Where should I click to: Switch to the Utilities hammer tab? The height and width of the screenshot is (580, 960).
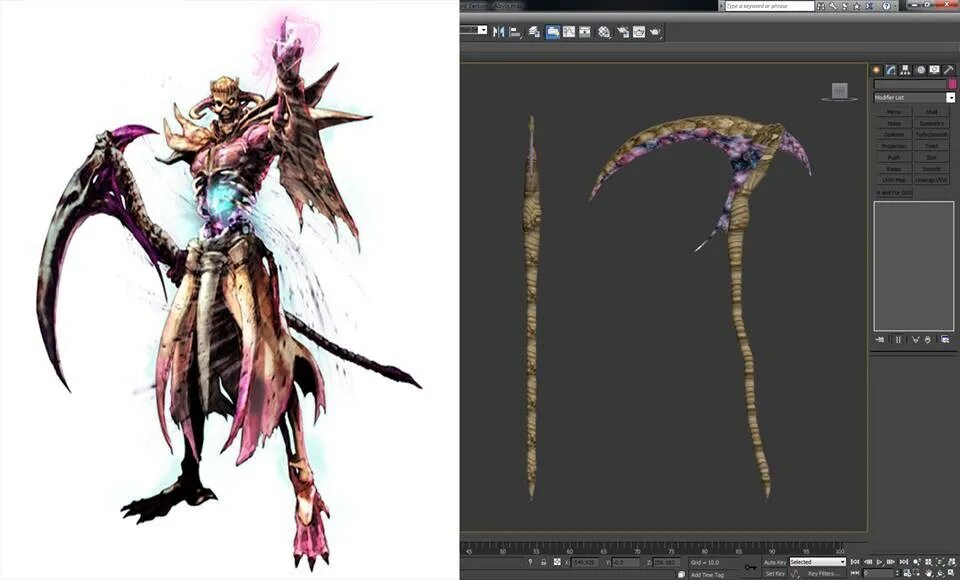949,70
